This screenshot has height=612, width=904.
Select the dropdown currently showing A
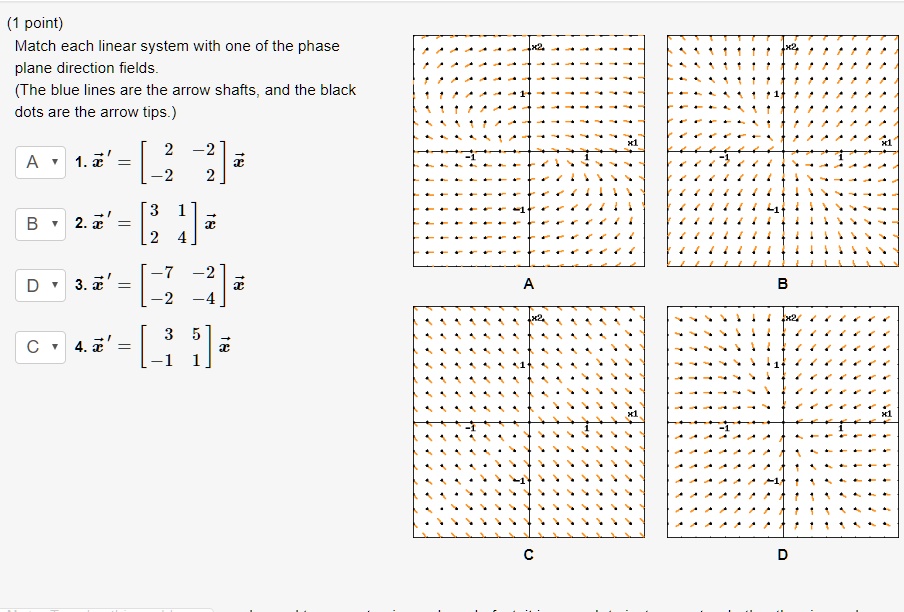tap(38, 161)
